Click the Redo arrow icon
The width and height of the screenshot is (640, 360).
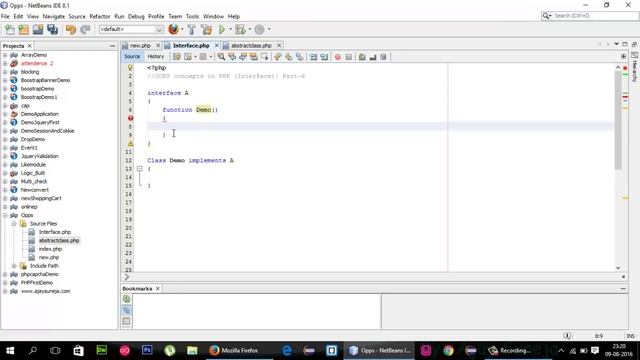(85, 29)
